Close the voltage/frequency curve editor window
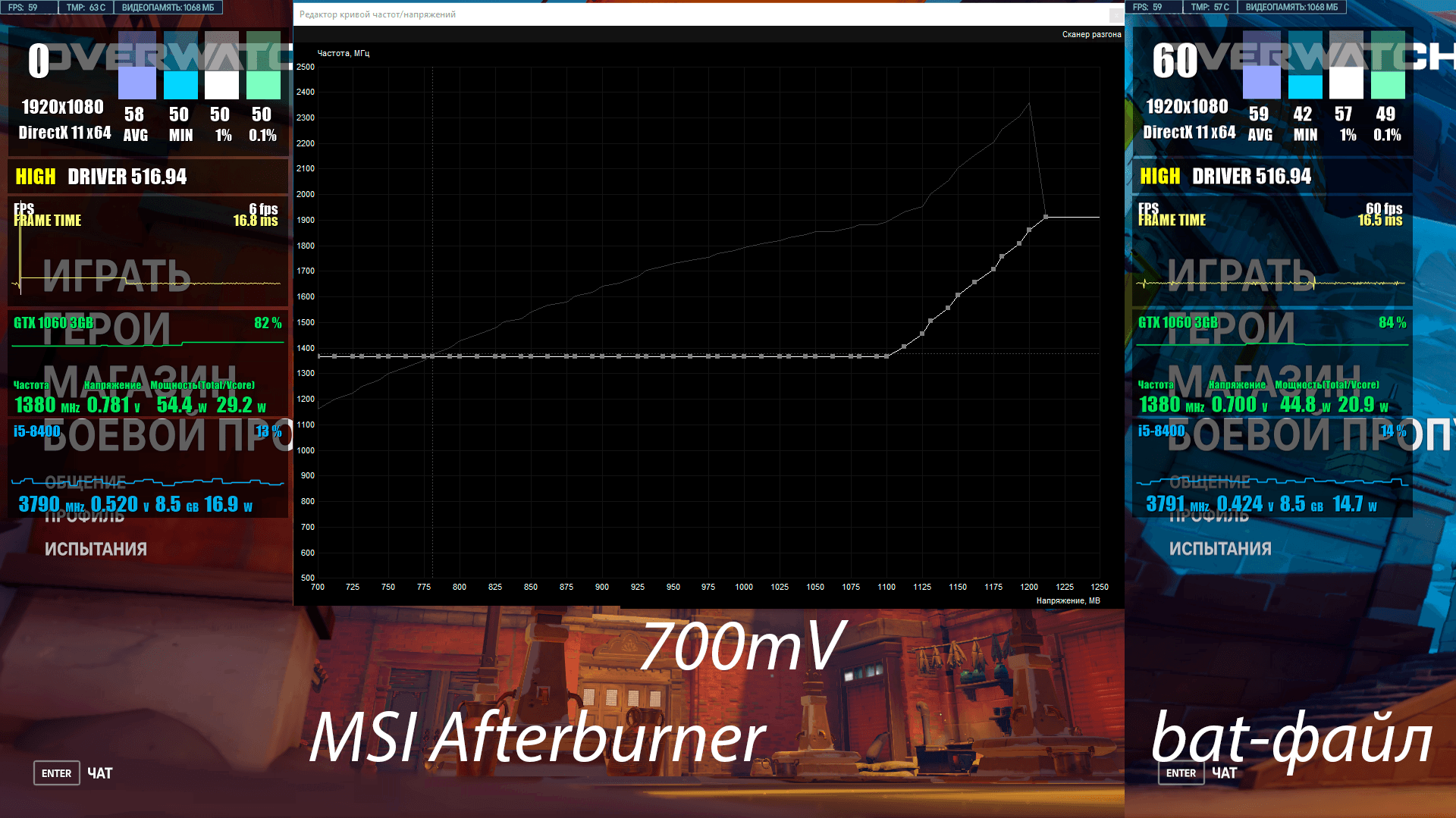This screenshot has height=818, width=1456. 1116,14
